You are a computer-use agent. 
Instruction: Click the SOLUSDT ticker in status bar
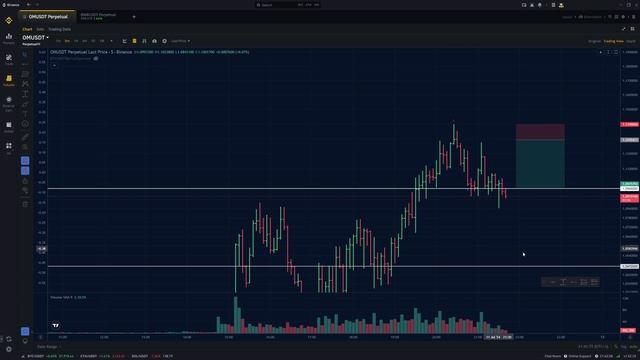pyautogui.click(x=152, y=356)
